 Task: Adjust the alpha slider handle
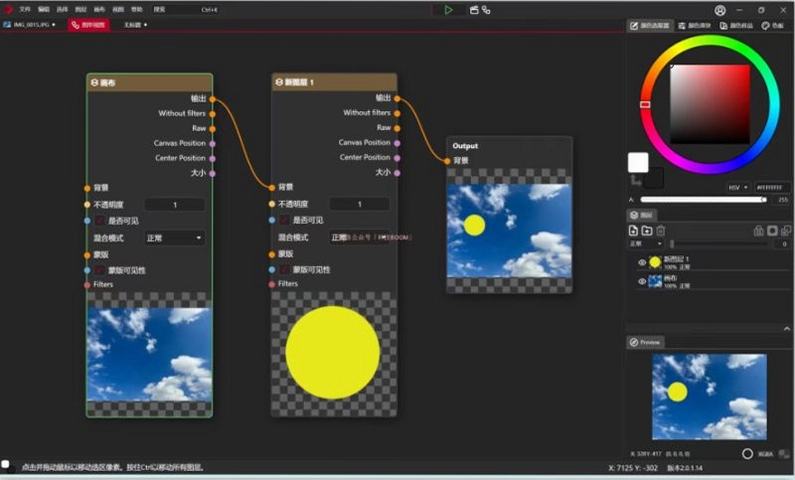coord(764,200)
